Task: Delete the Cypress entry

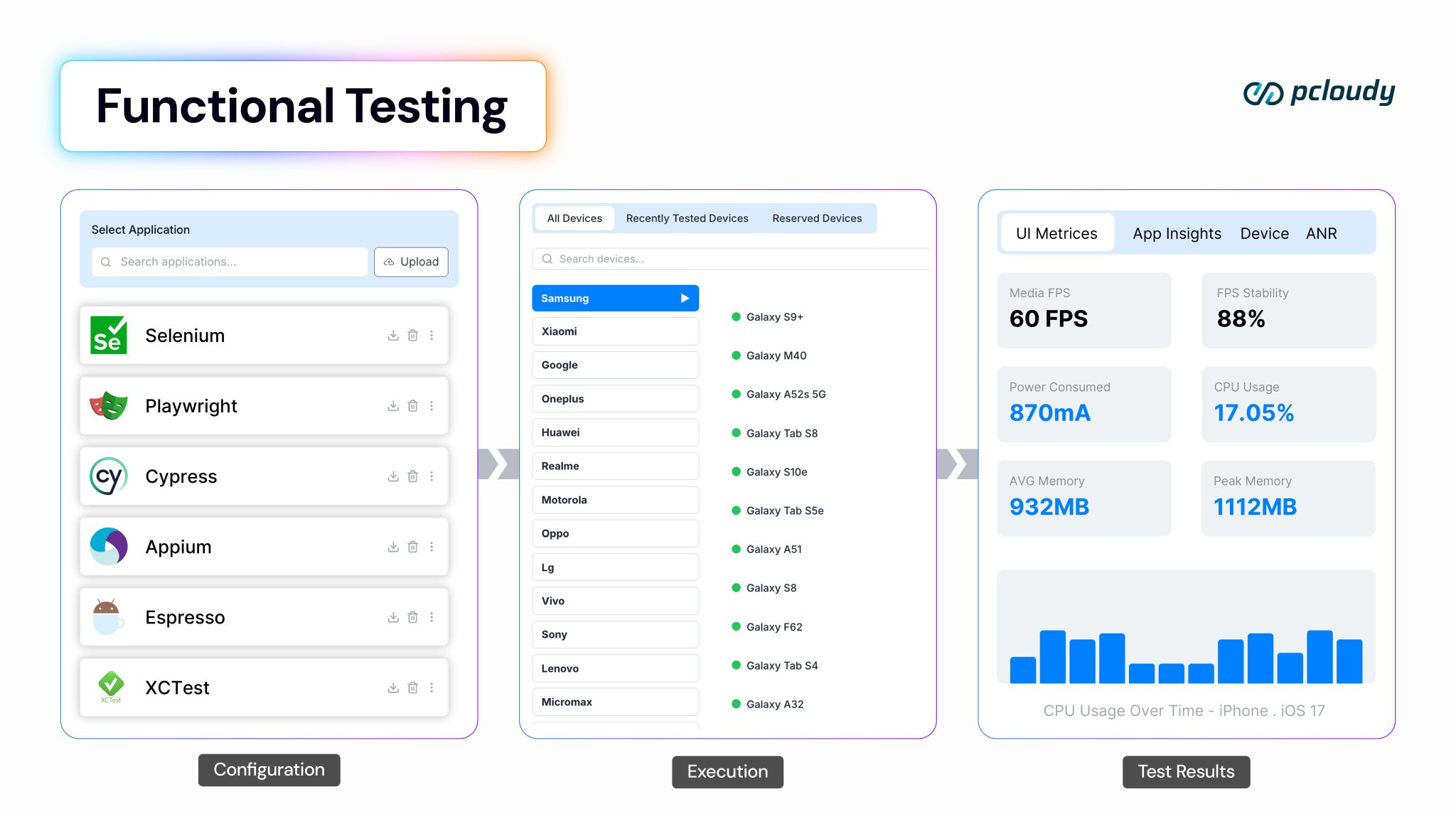Action: 412,476
